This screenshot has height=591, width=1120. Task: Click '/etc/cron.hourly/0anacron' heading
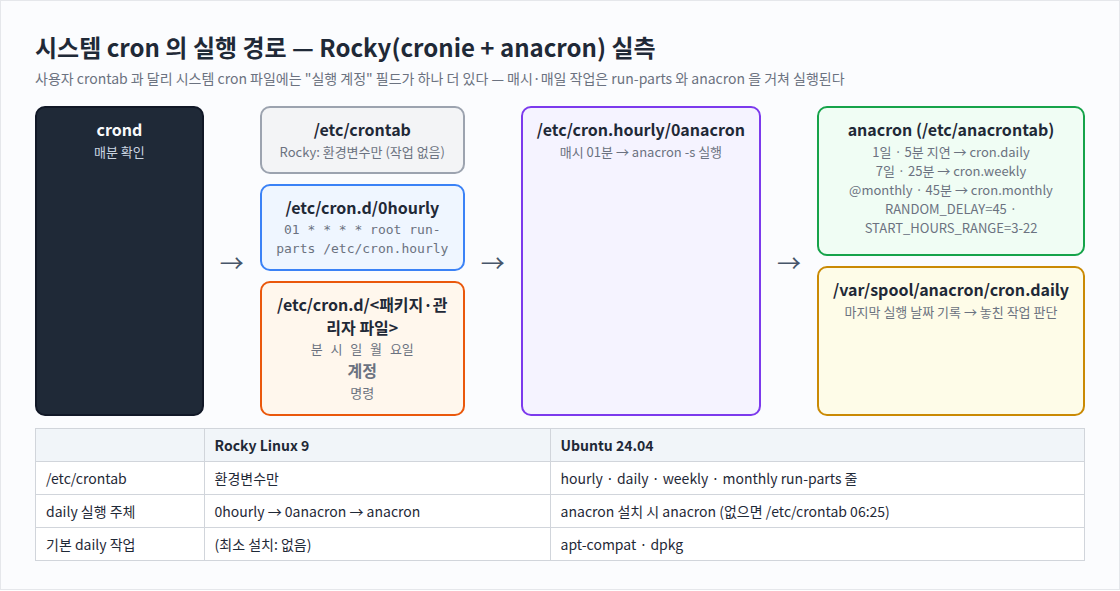pos(641,130)
